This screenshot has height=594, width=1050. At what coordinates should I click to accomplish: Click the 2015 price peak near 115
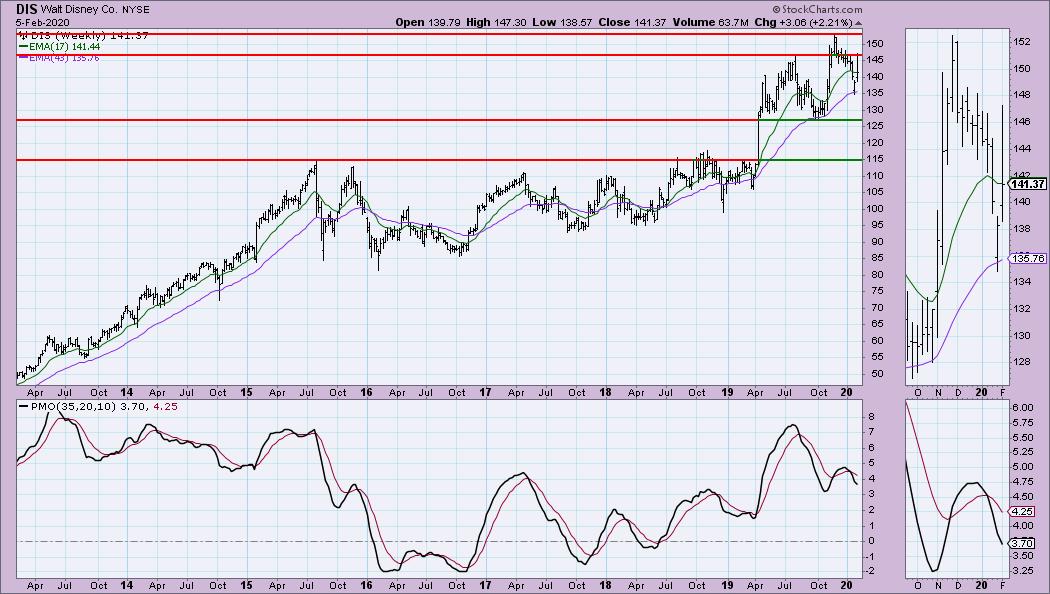point(315,163)
